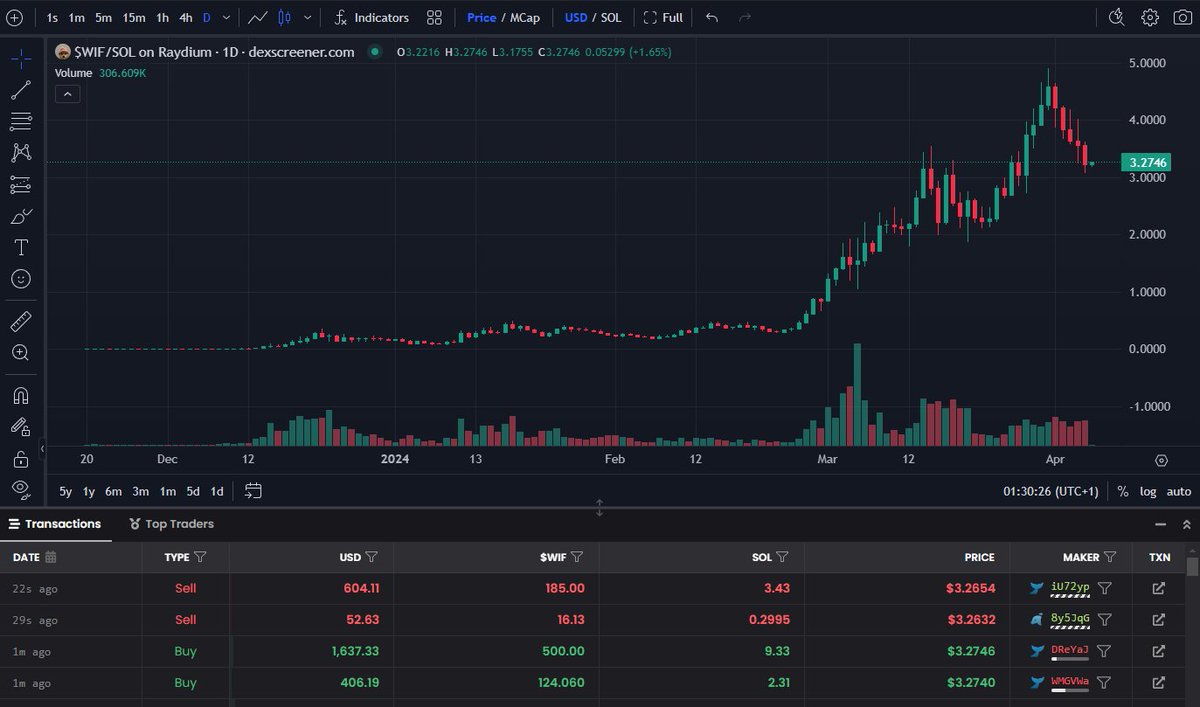The width and height of the screenshot is (1200, 707).
Task: Lock all drawings on the chart
Action: [x=20, y=458]
